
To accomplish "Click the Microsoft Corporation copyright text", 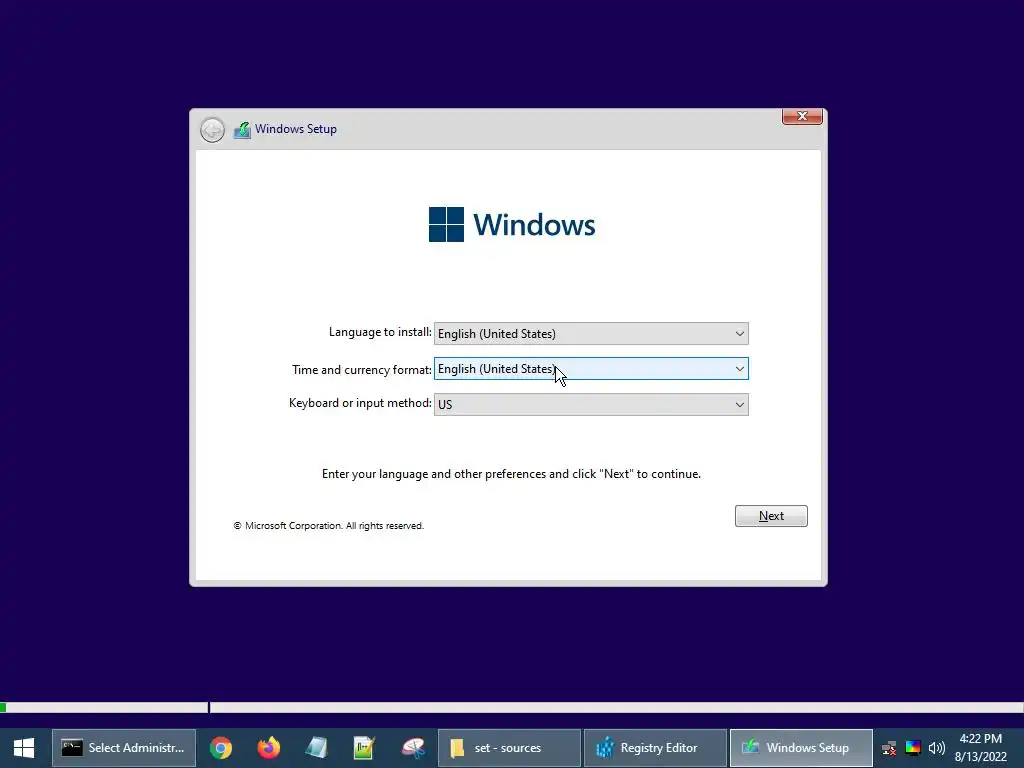I will coord(328,526).
